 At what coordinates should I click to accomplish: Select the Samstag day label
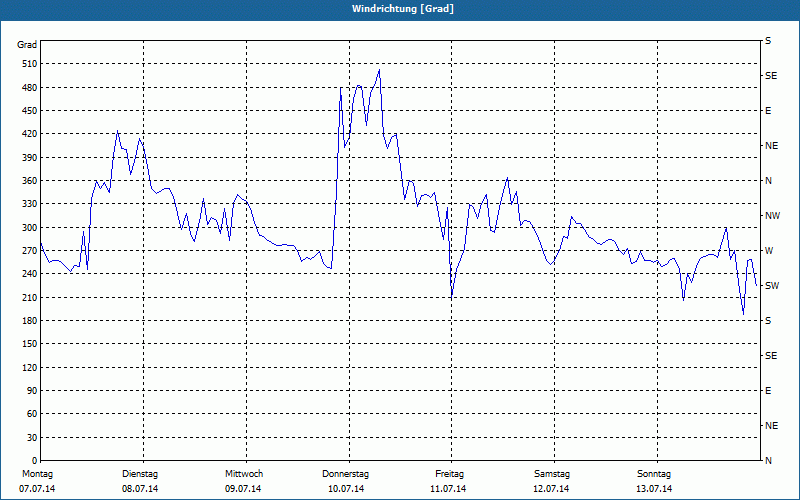point(552,474)
